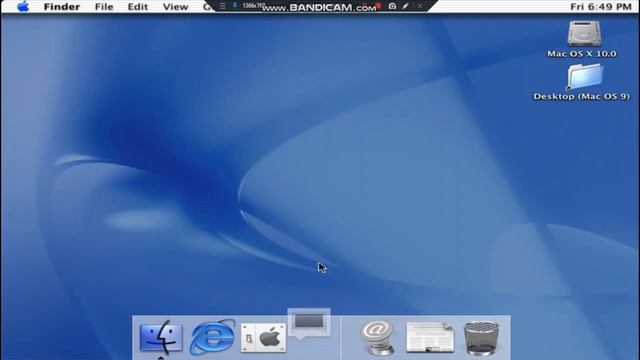Open the Mac.com @ spring icon in Dock
This screenshot has width=640, height=360.
[x=377, y=337]
